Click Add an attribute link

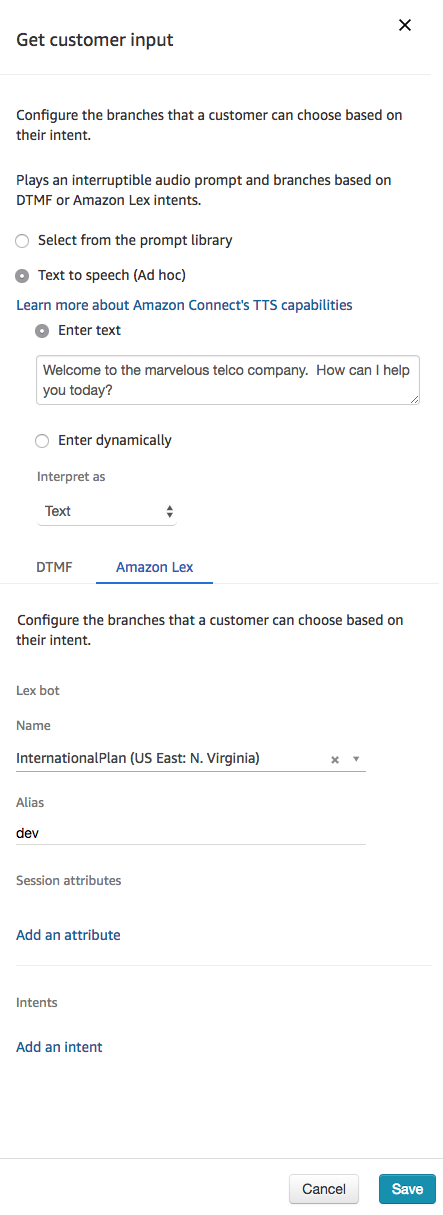point(68,935)
